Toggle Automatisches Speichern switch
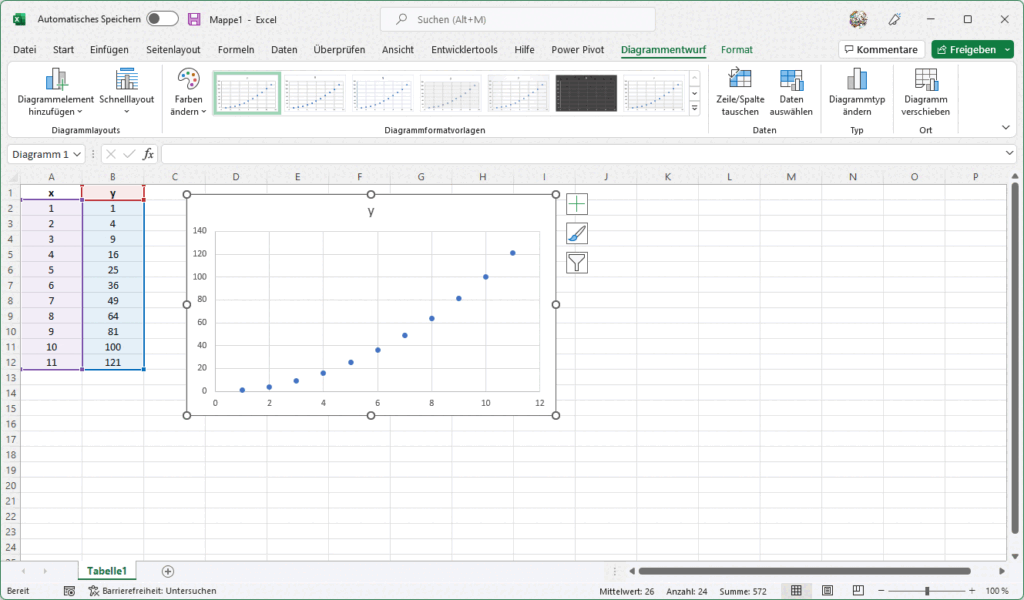Viewport: 1024px width, 600px height. coord(162,19)
